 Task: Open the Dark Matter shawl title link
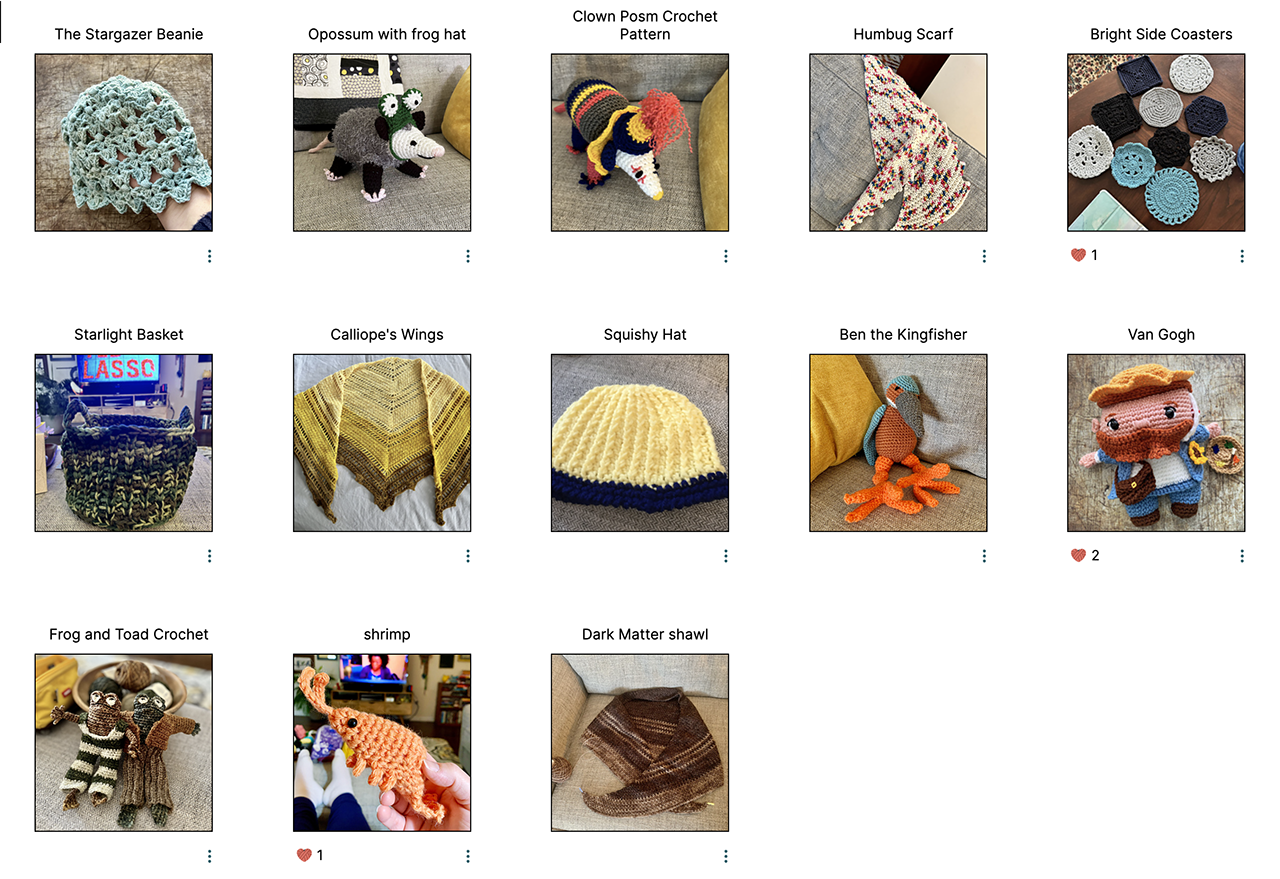coord(645,634)
